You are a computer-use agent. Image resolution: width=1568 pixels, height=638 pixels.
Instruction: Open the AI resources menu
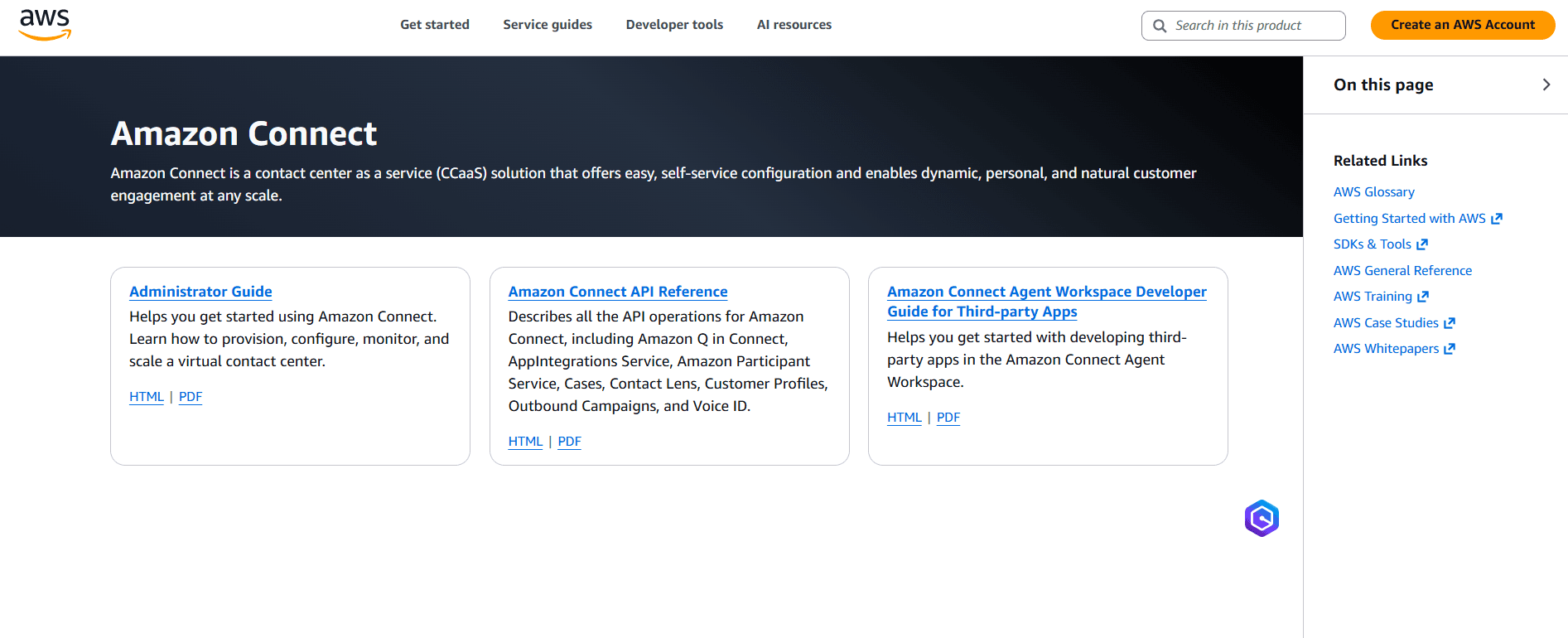tap(794, 25)
